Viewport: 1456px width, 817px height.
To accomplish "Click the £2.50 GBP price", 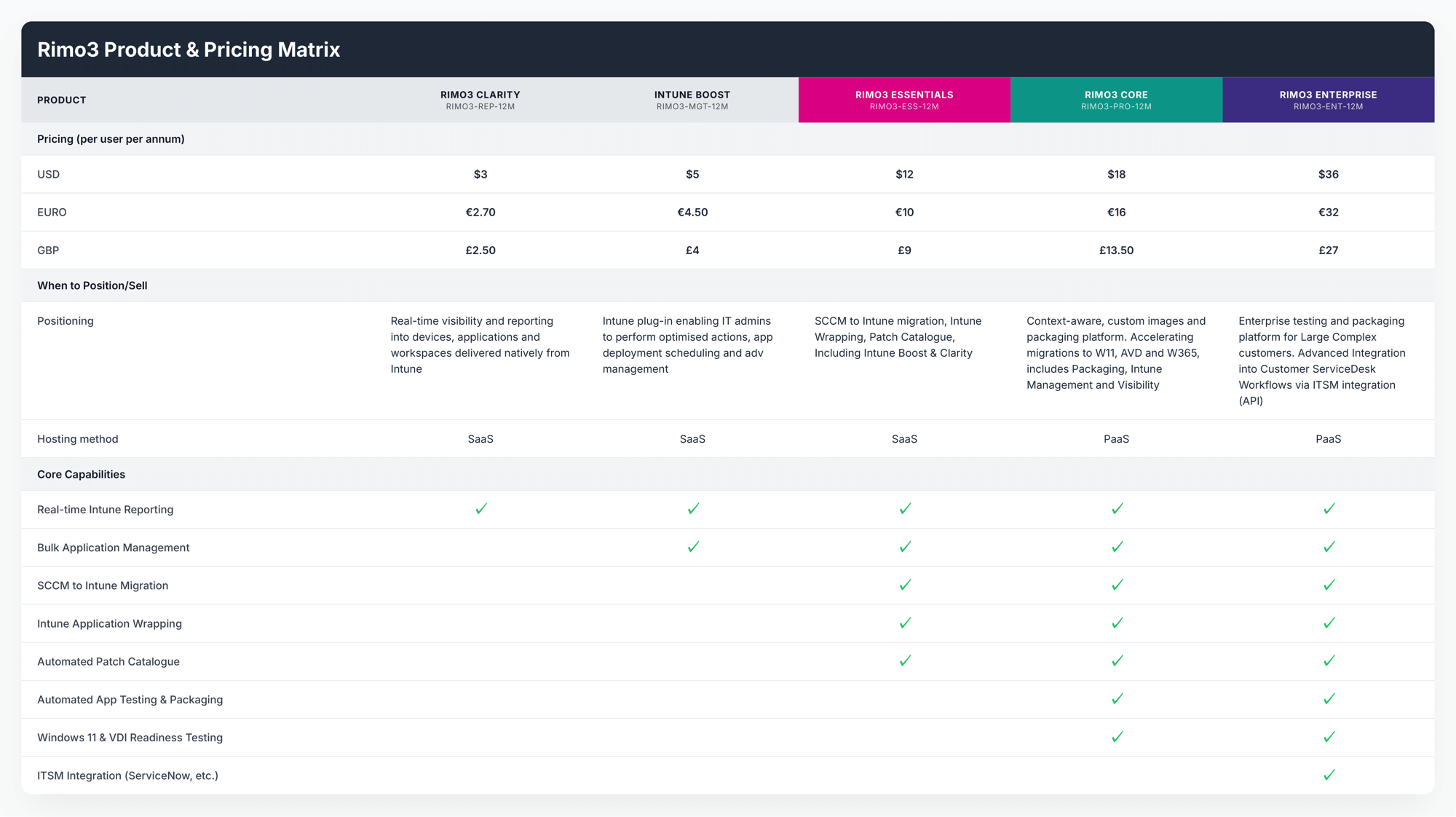I will pyautogui.click(x=480, y=250).
